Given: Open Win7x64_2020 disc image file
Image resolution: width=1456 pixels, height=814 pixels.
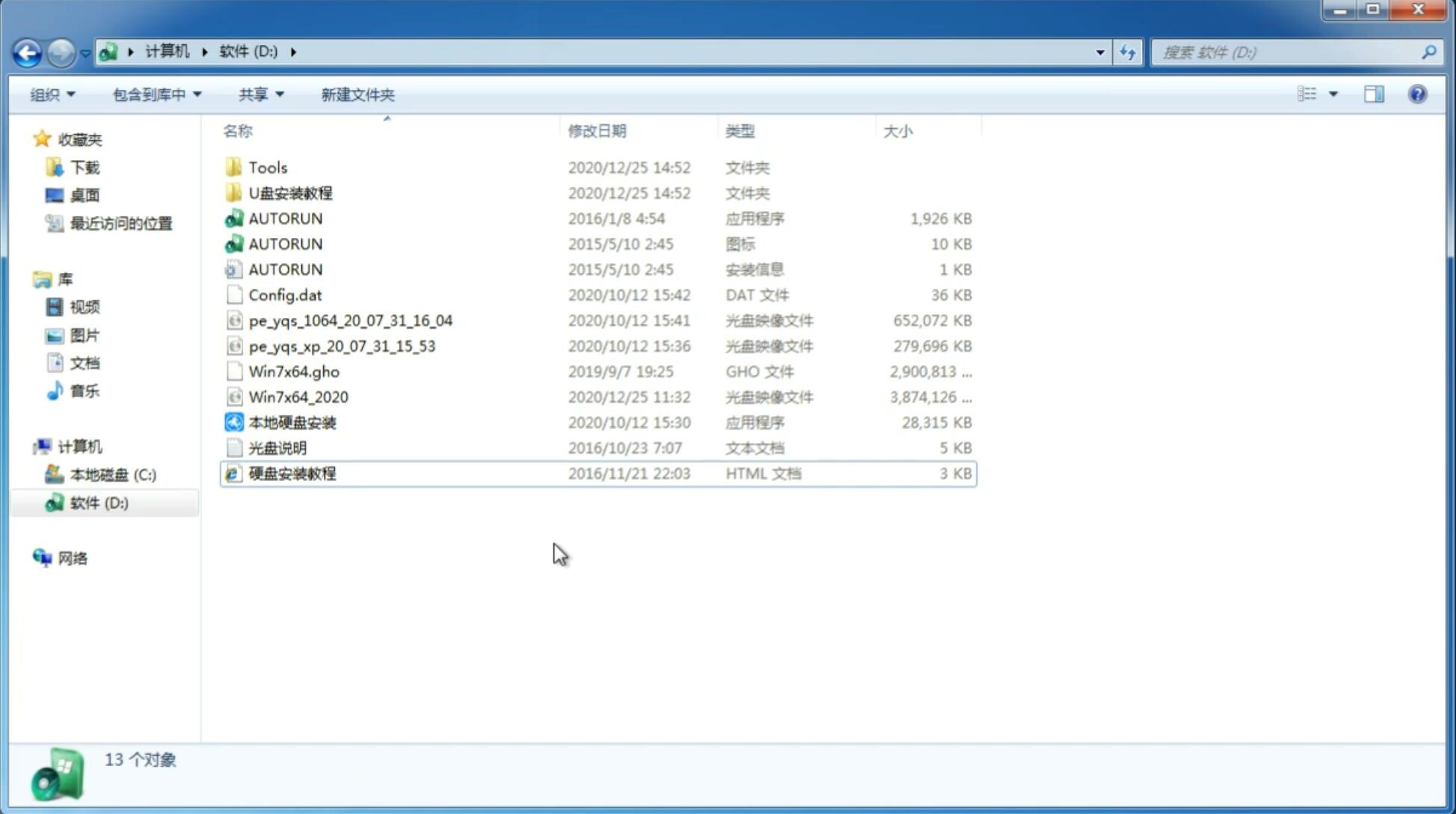Looking at the screenshot, I should tap(297, 397).
